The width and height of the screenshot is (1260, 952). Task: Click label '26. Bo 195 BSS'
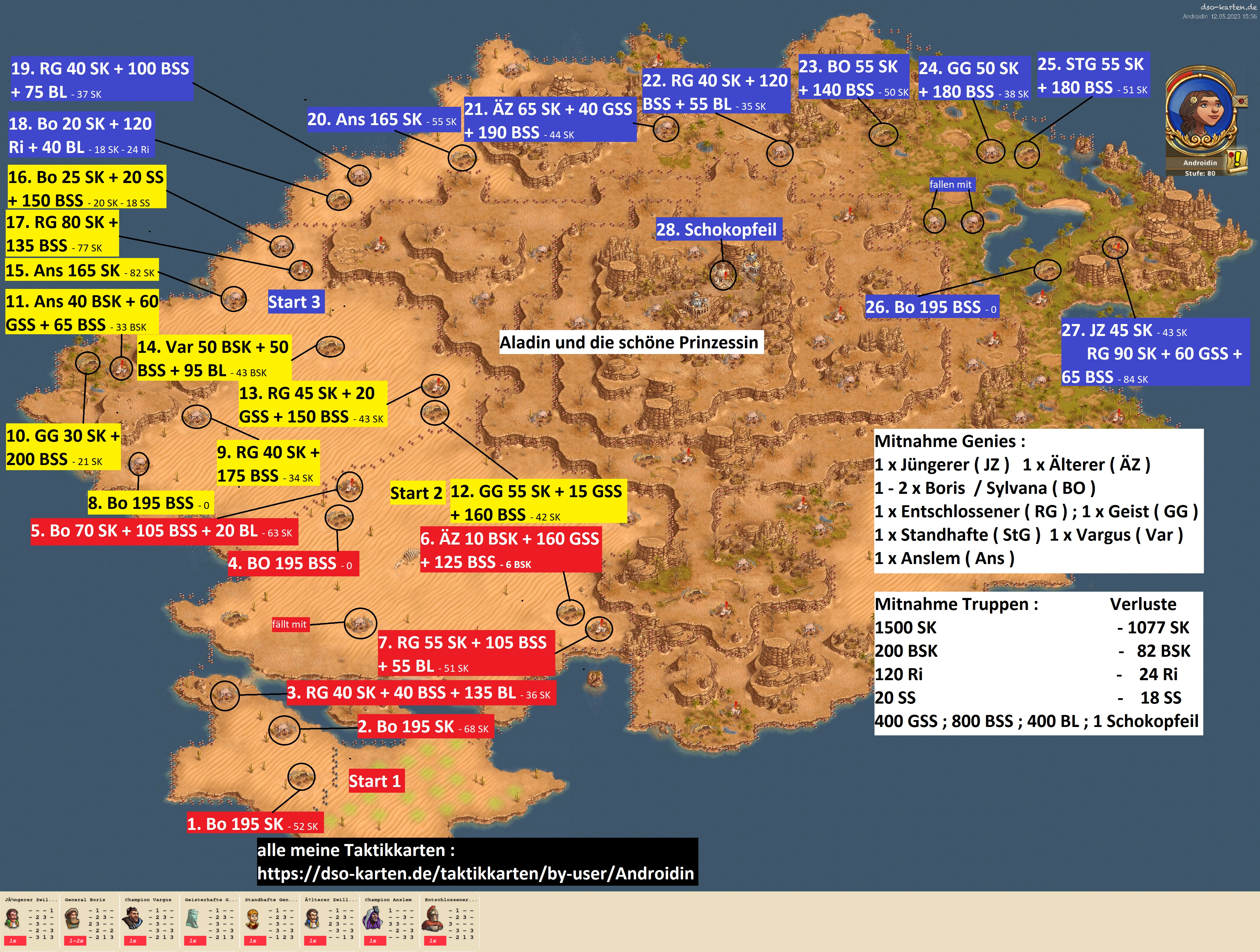pyautogui.click(x=932, y=307)
